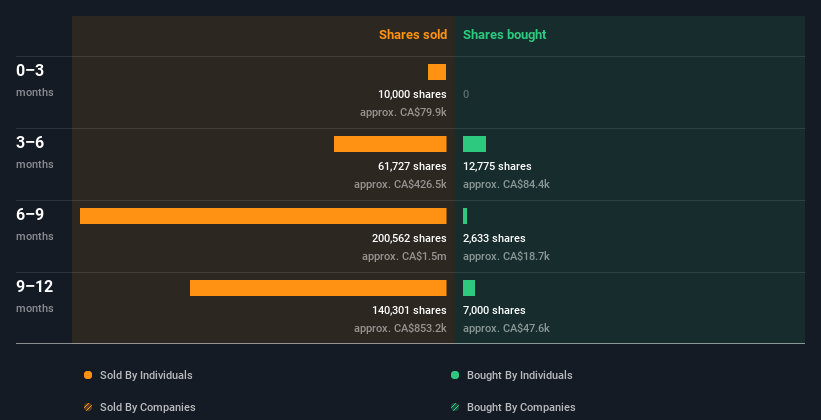The height and width of the screenshot is (420, 821).
Task: Click the orange 0–3 months sold bar
Action: [x=437, y=72]
